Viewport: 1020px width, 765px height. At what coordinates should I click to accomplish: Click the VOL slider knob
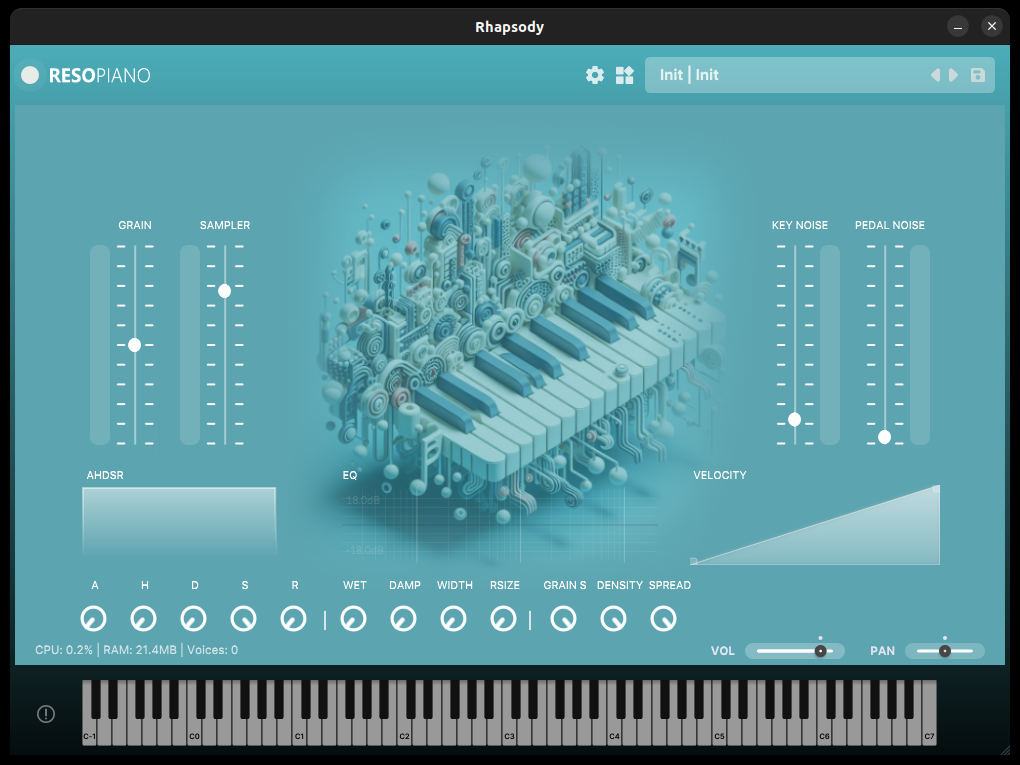pos(820,651)
